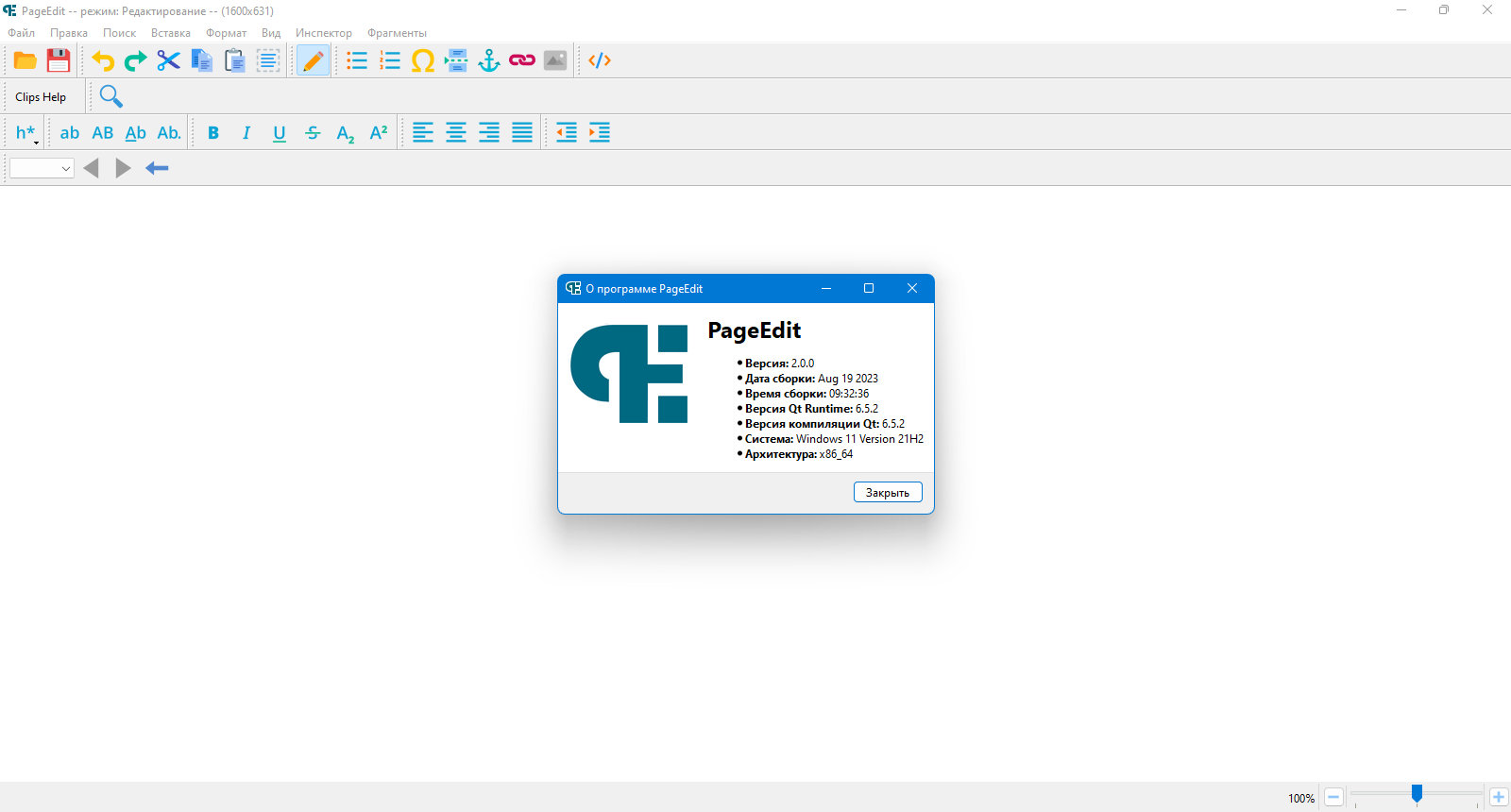Click the Select All icon
The width and height of the screenshot is (1511, 812).
click(268, 60)
